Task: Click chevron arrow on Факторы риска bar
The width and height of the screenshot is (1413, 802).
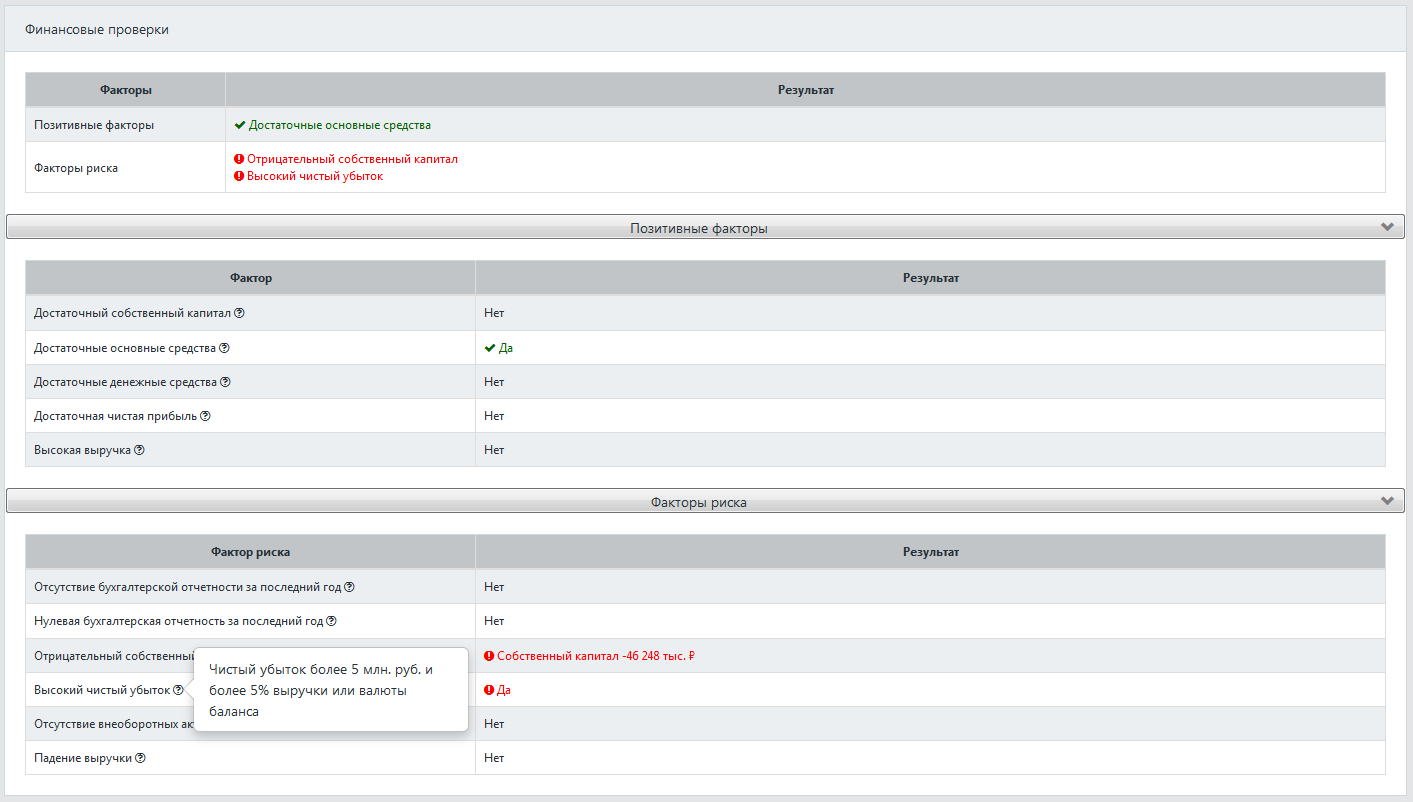Action: coord(1387,501)
